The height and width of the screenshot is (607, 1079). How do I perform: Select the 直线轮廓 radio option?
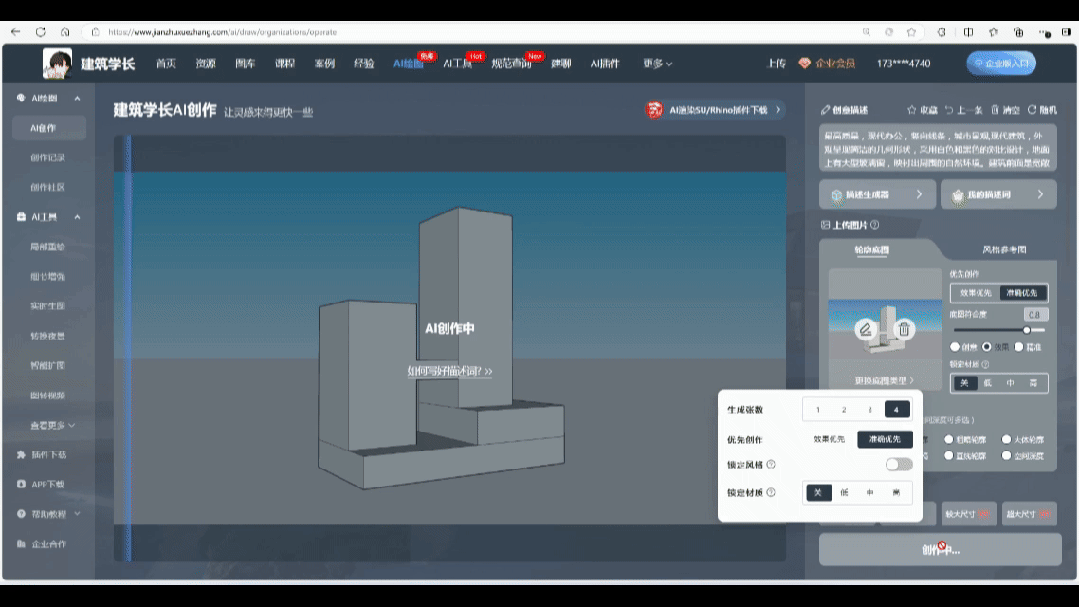click(949, 456)
